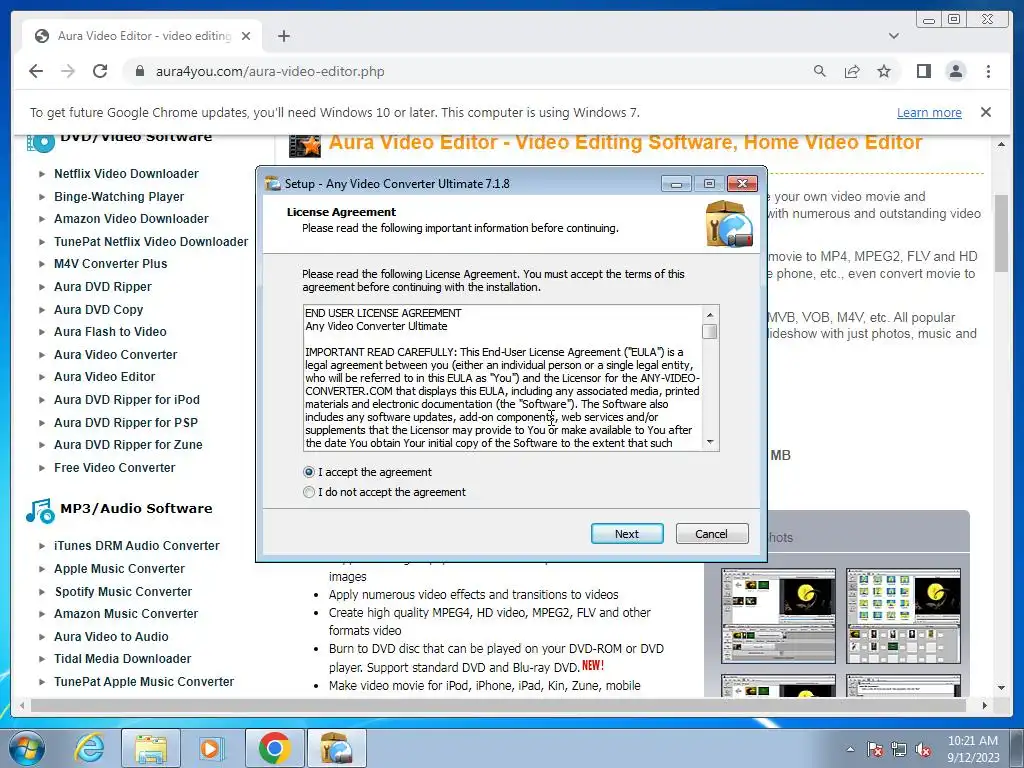Open the Learn more link

[929, 112]
